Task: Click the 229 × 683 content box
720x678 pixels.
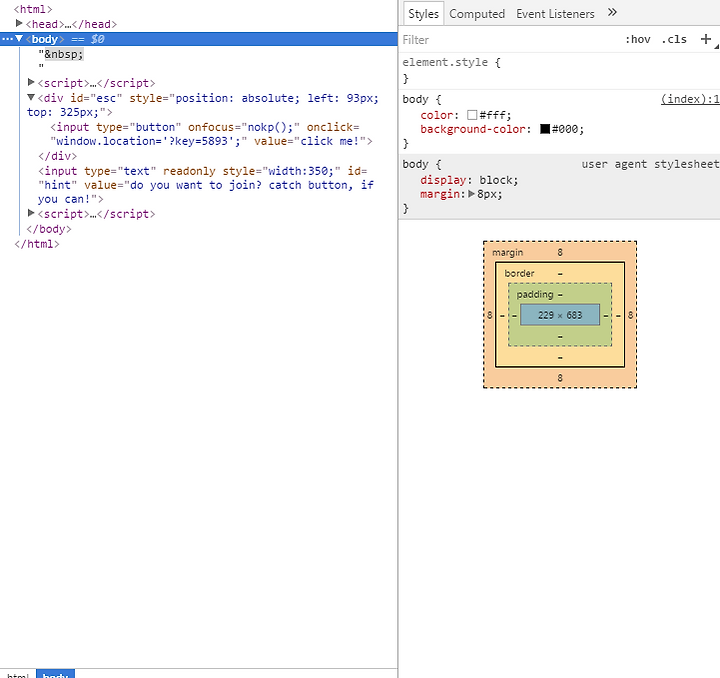Action: point(560,315)
